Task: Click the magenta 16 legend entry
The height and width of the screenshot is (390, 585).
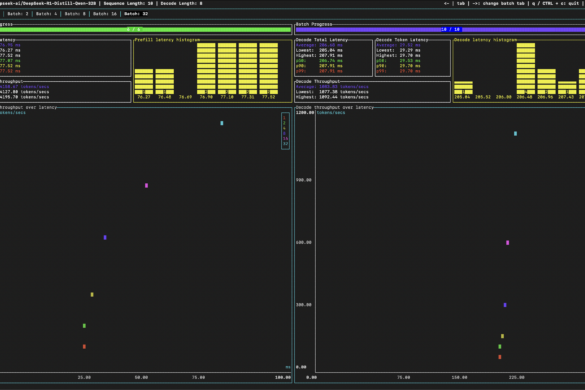Action: [285, 139]
